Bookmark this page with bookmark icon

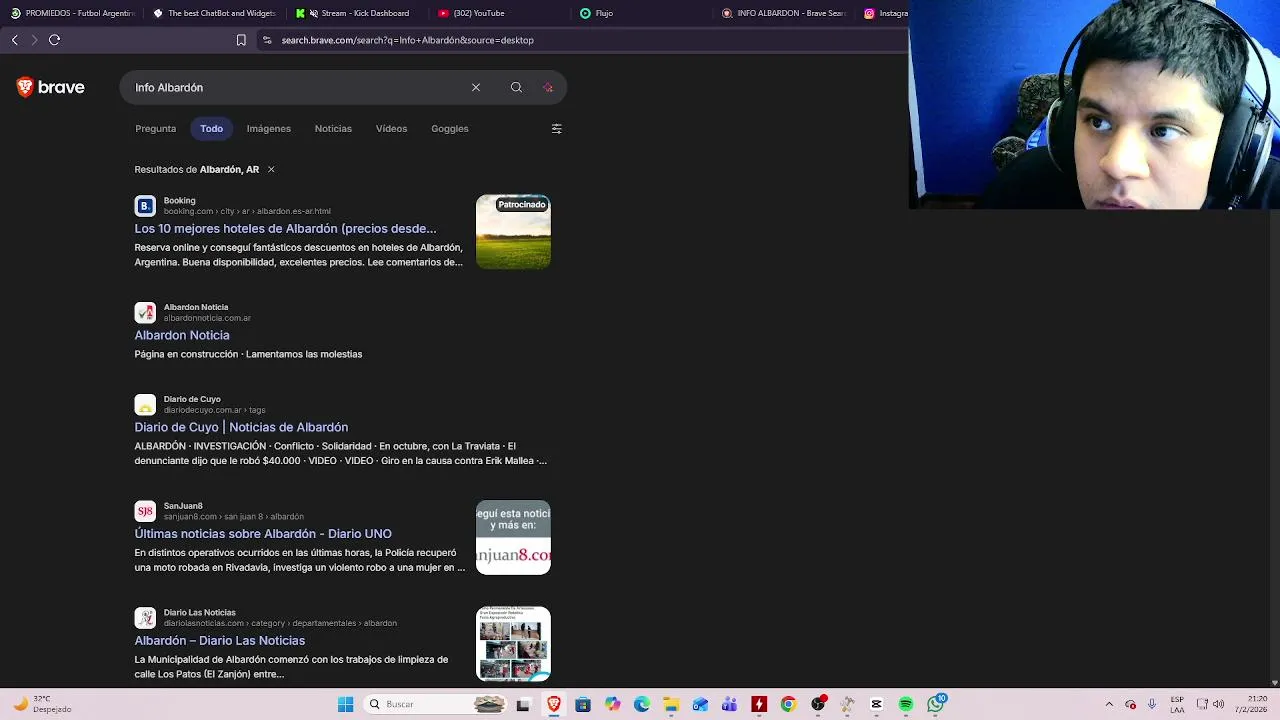click(x=241, y=40)
